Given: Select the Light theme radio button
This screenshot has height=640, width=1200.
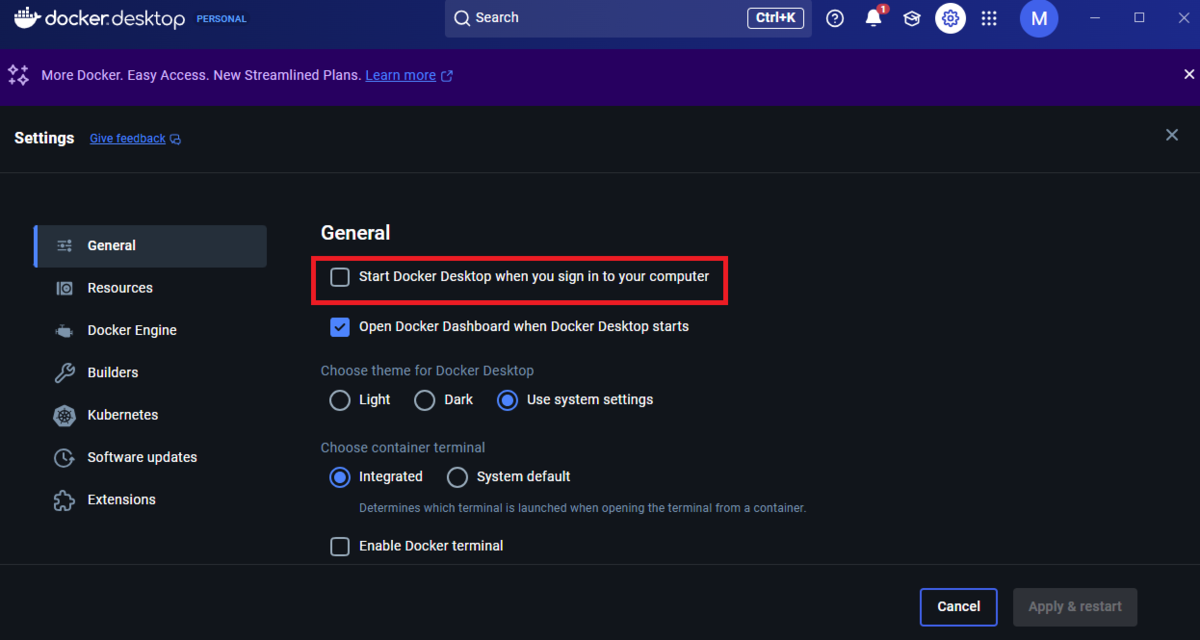Looking at the screenshot, I should (x=340, y=400).
